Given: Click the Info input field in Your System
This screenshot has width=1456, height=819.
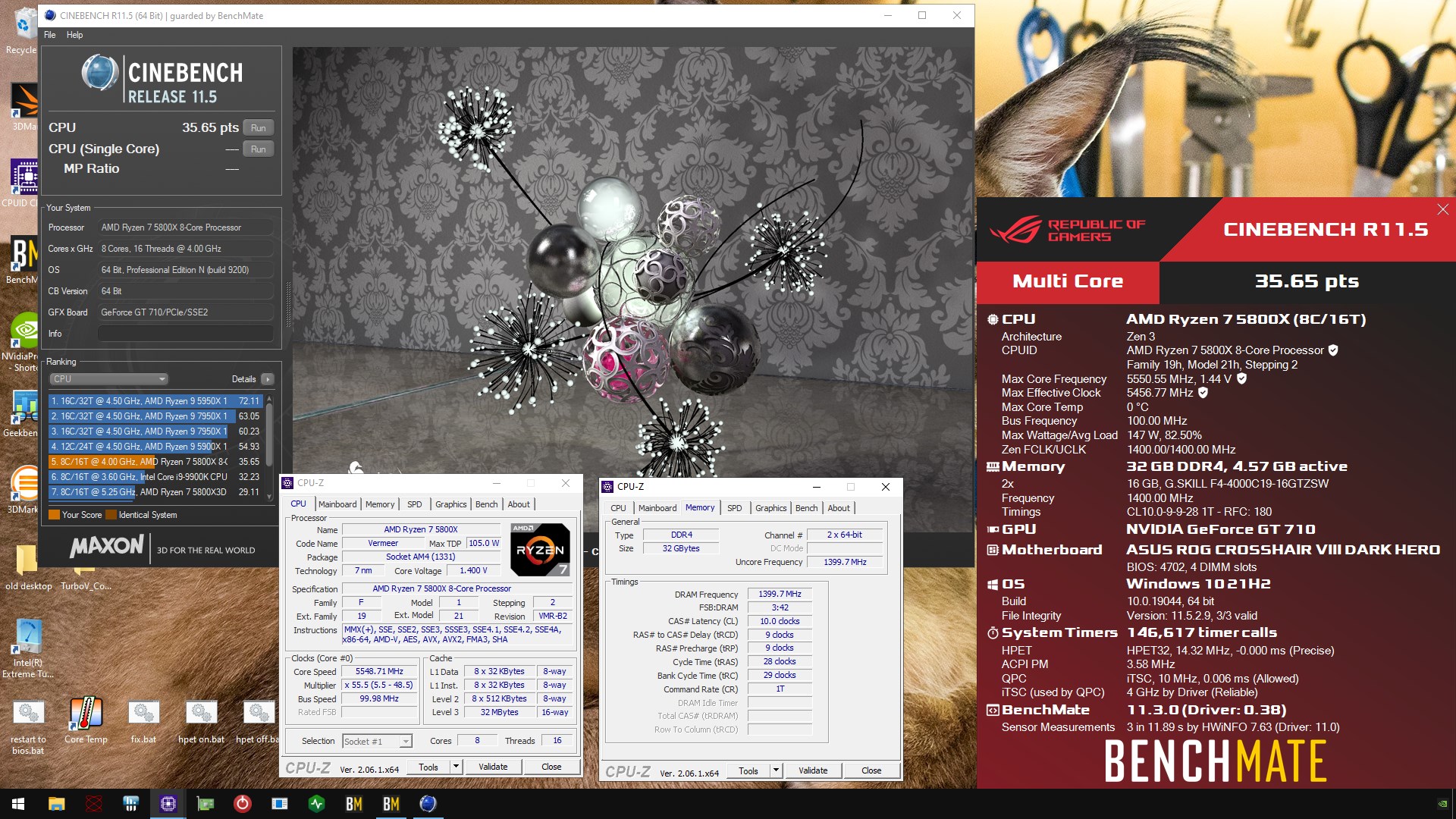Looking at the screenshot, I should (x=185, y=334).
